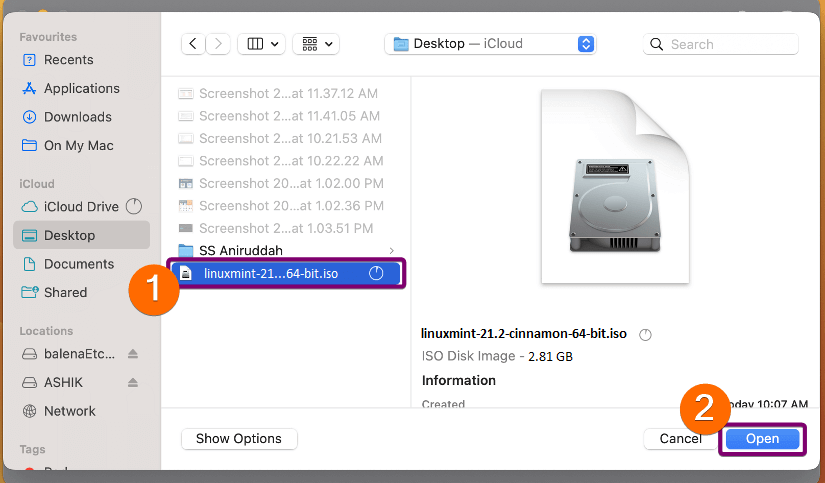Eject the balenaEtcher volume

pyautogui.click(x=133, y=354)
